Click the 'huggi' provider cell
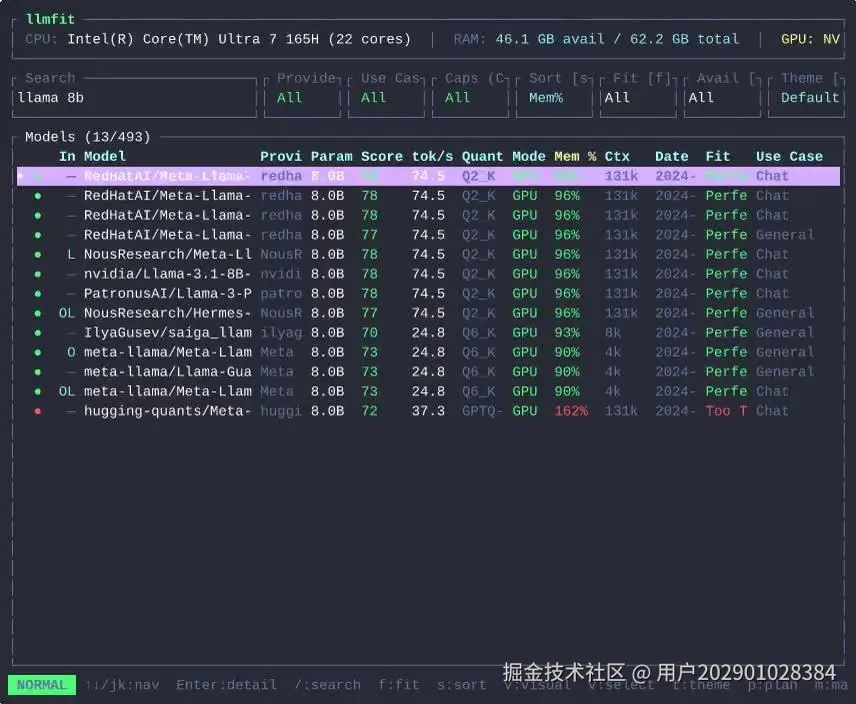 pos(281,411)
